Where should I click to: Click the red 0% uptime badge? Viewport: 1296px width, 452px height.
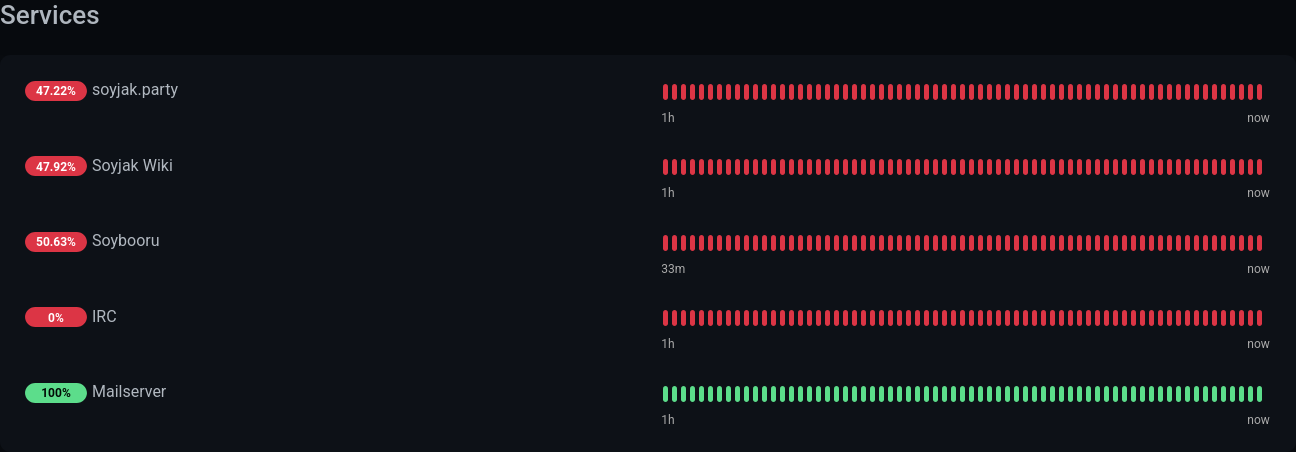(x=56, y=318)
